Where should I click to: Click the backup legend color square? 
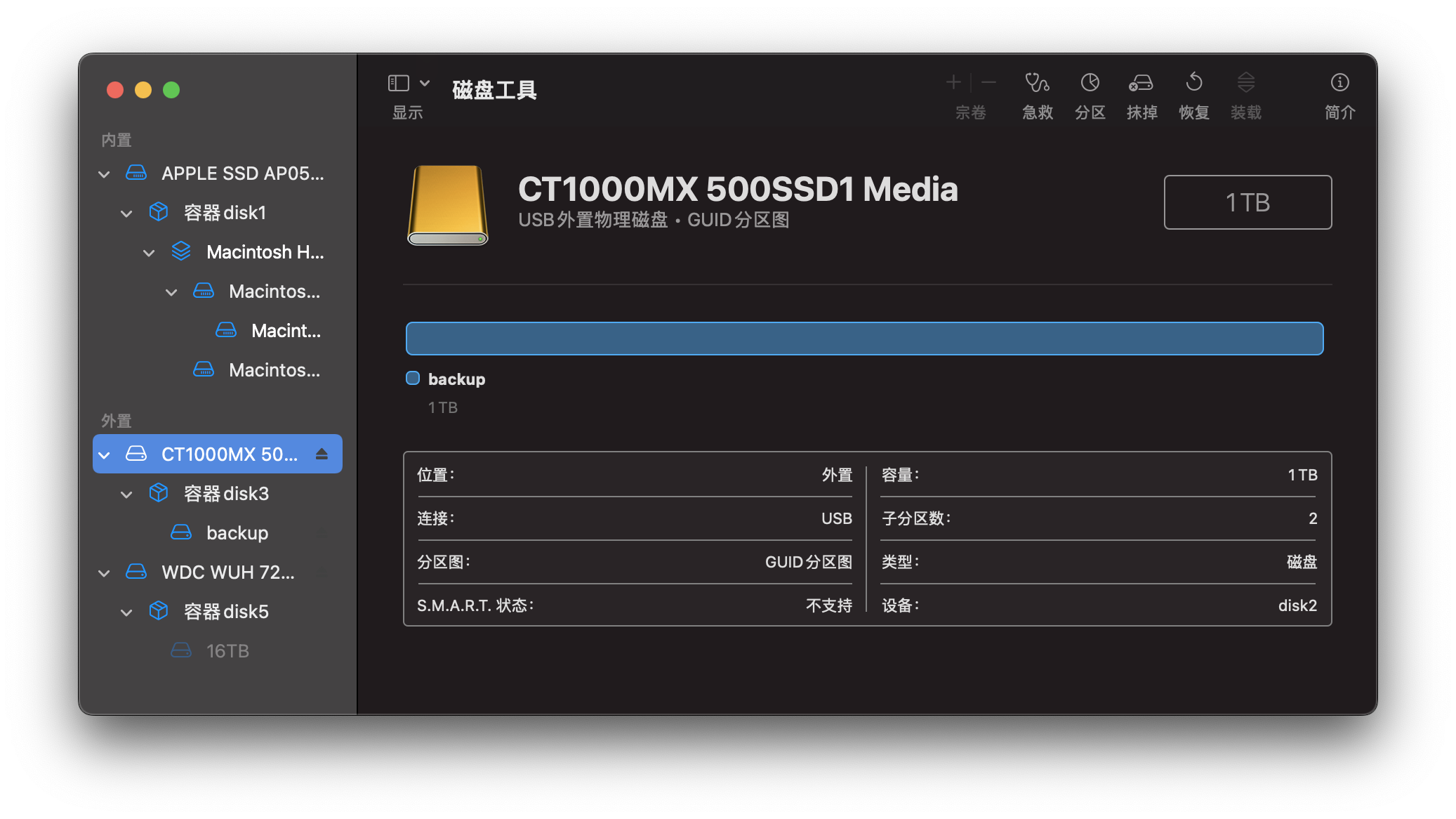413,379
